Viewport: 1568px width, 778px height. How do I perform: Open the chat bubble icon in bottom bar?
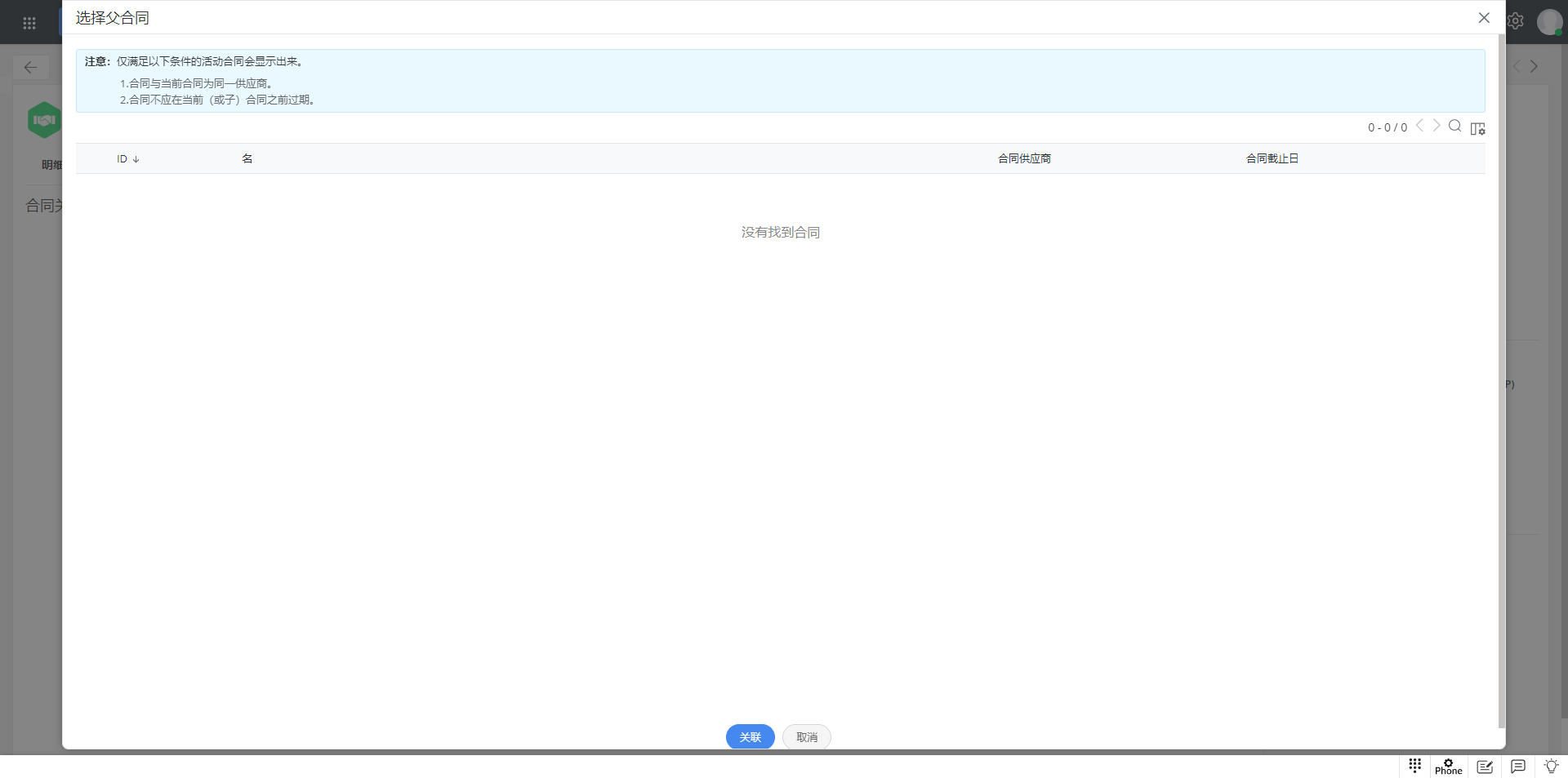(1518, 766)
